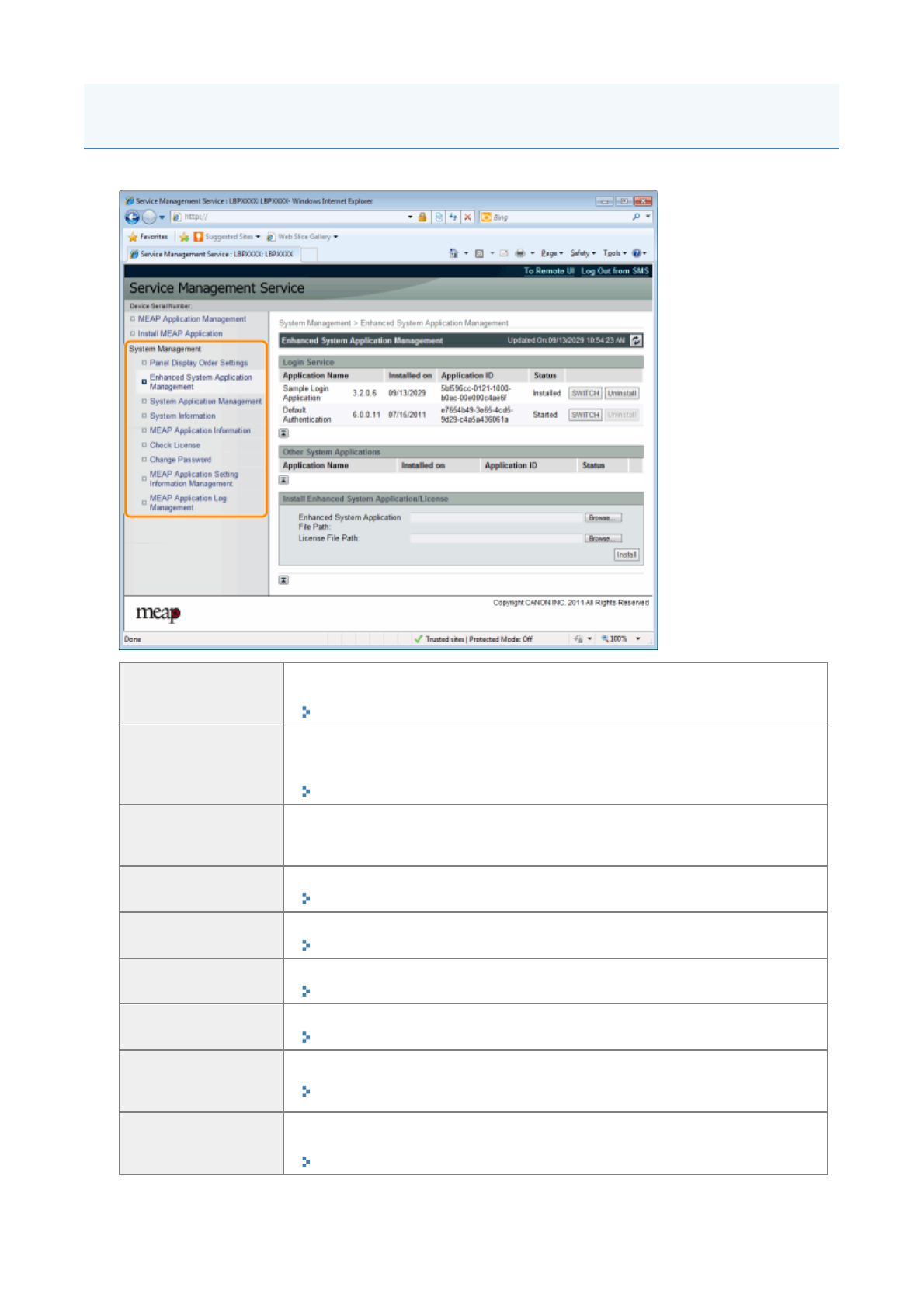Click the refresh icon beside the Updated On timestamp
Viewport: 924px width, 1308px height.
point(636,341)
